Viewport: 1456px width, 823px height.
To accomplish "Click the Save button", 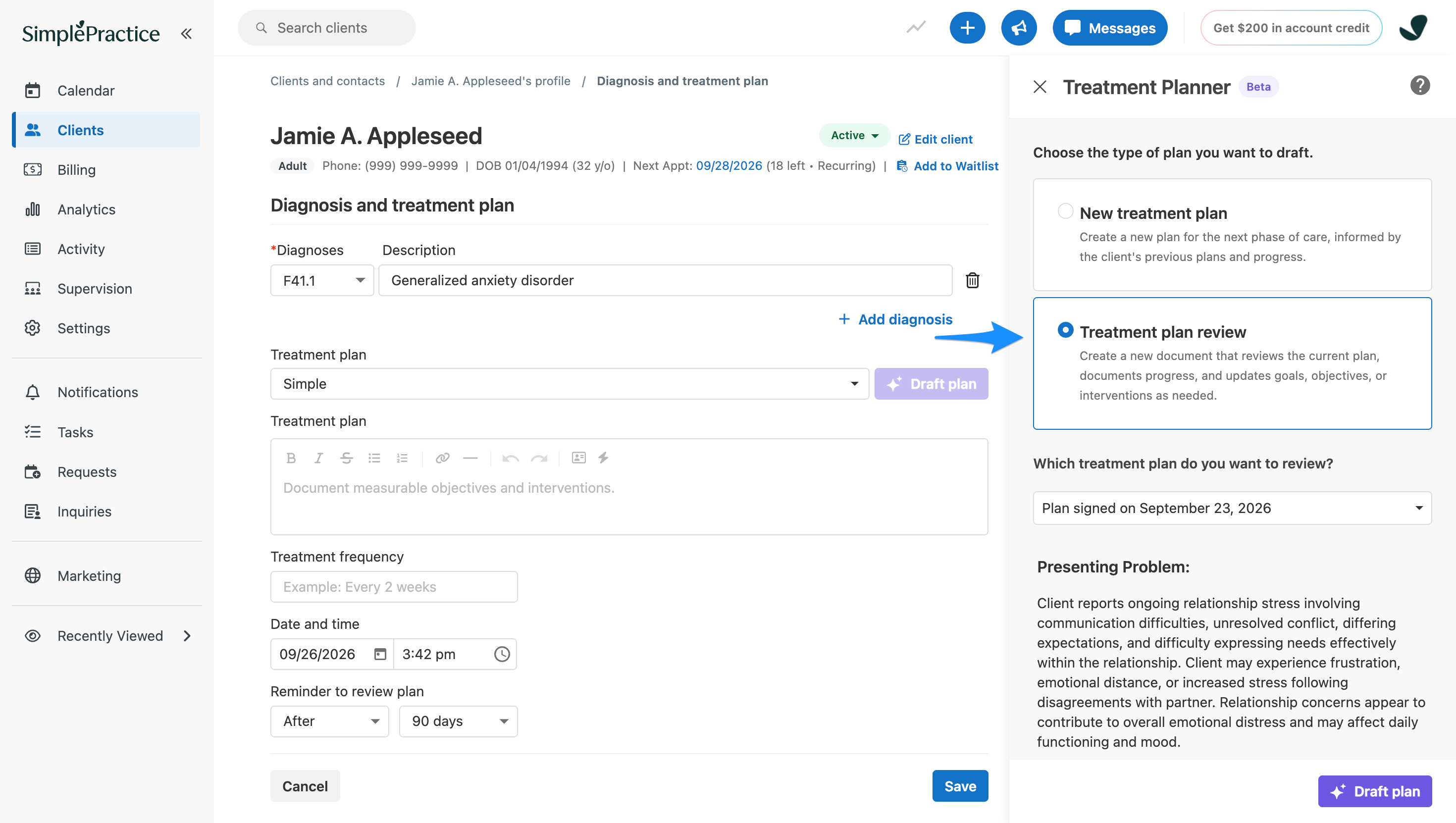I will coord(960,786).
